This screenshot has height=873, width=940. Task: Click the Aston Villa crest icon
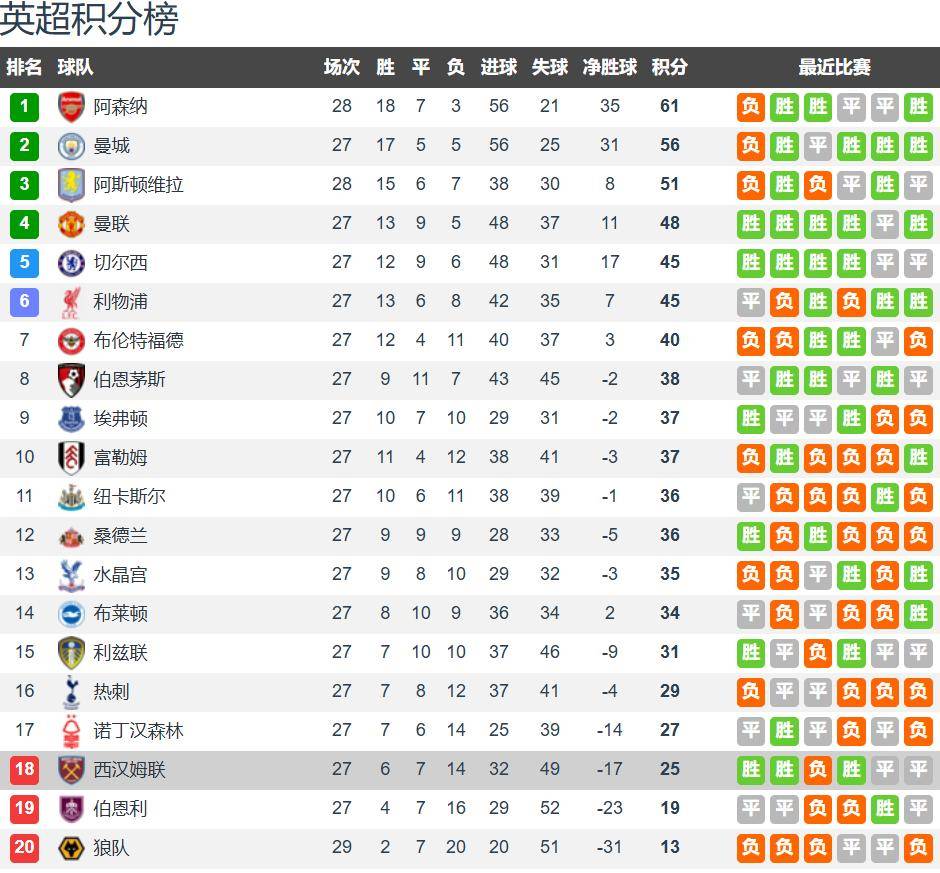(x=71, y=185)
